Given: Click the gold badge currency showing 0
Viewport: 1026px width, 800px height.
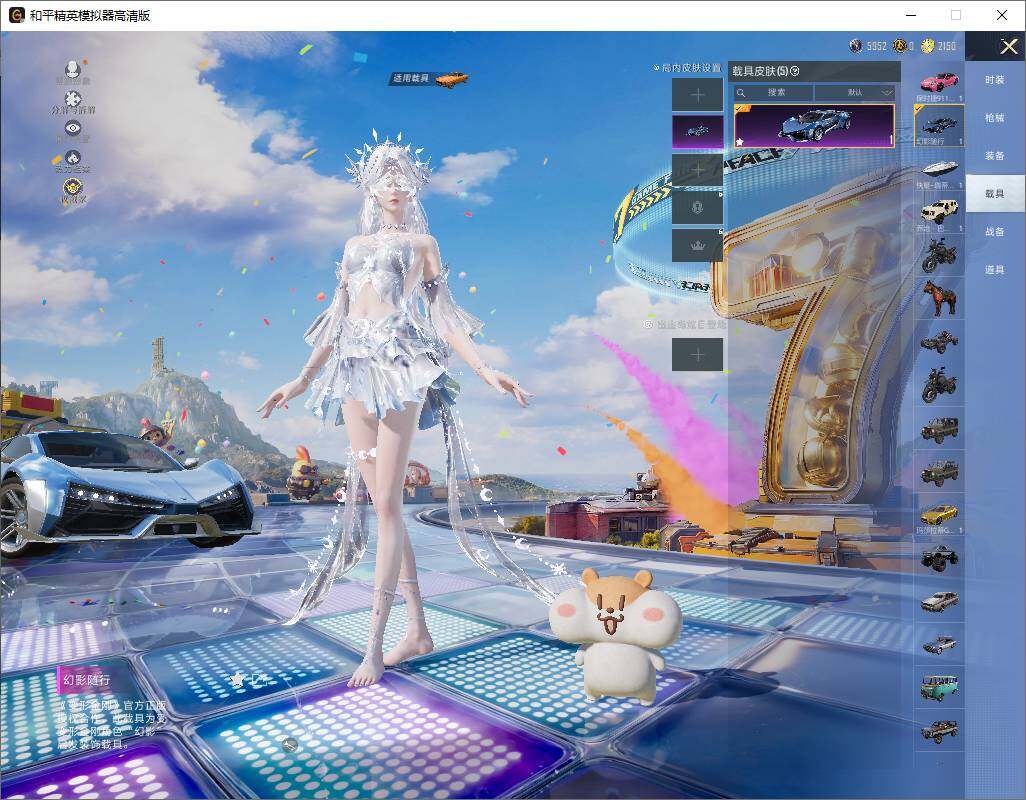Looking at the screenshot, I should pos(900,46).
